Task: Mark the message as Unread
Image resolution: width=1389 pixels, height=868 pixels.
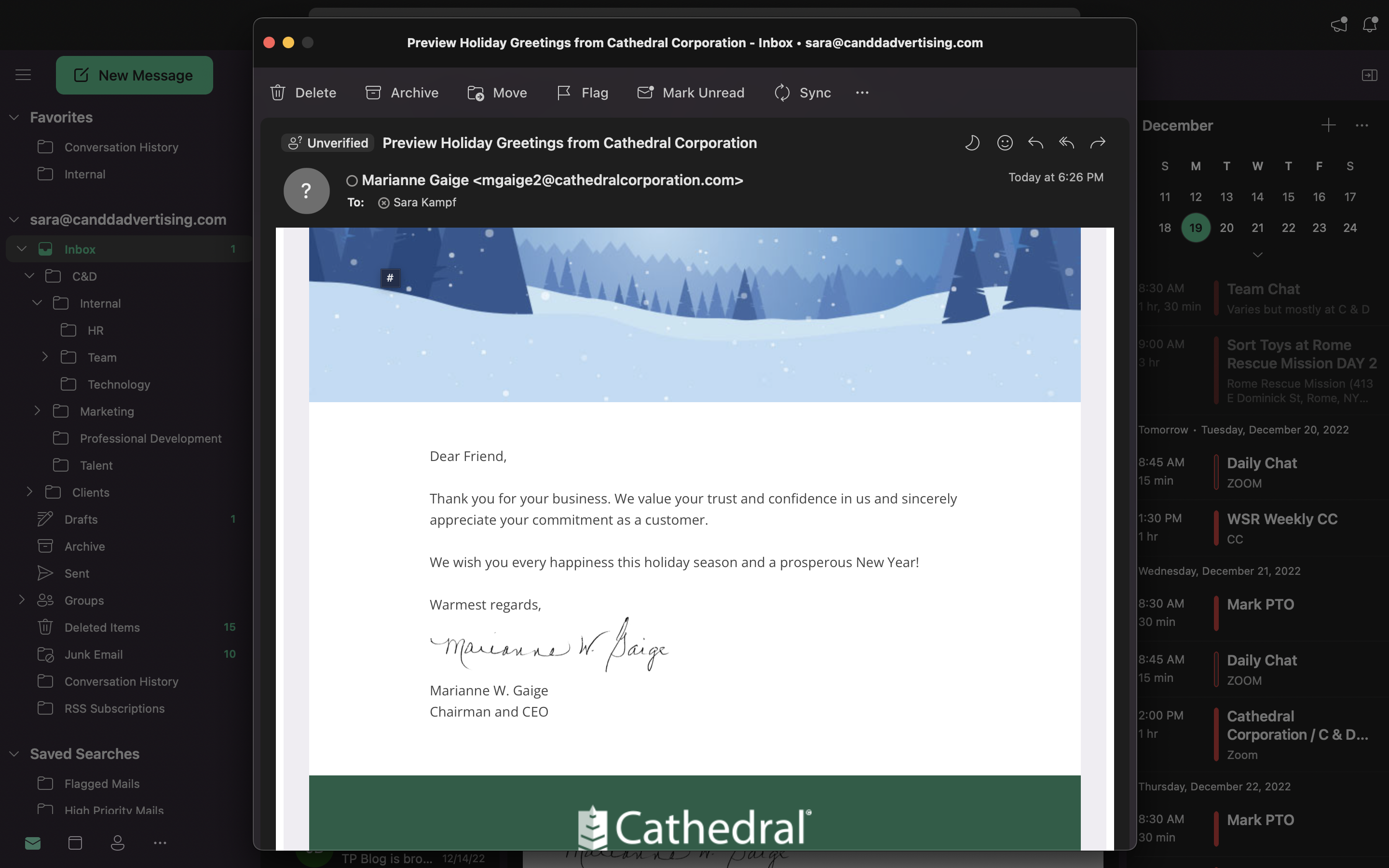Action: click(691, 93)
